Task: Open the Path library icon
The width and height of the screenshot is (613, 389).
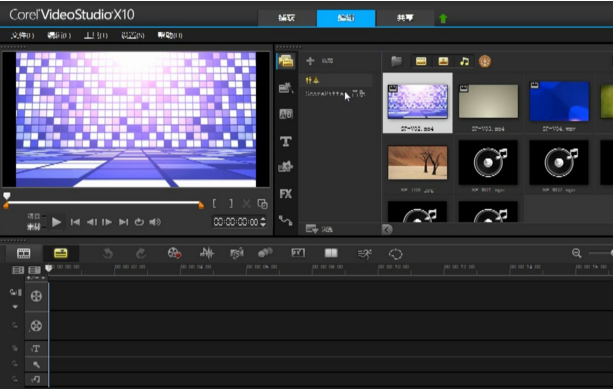Action: pos(286,220)
